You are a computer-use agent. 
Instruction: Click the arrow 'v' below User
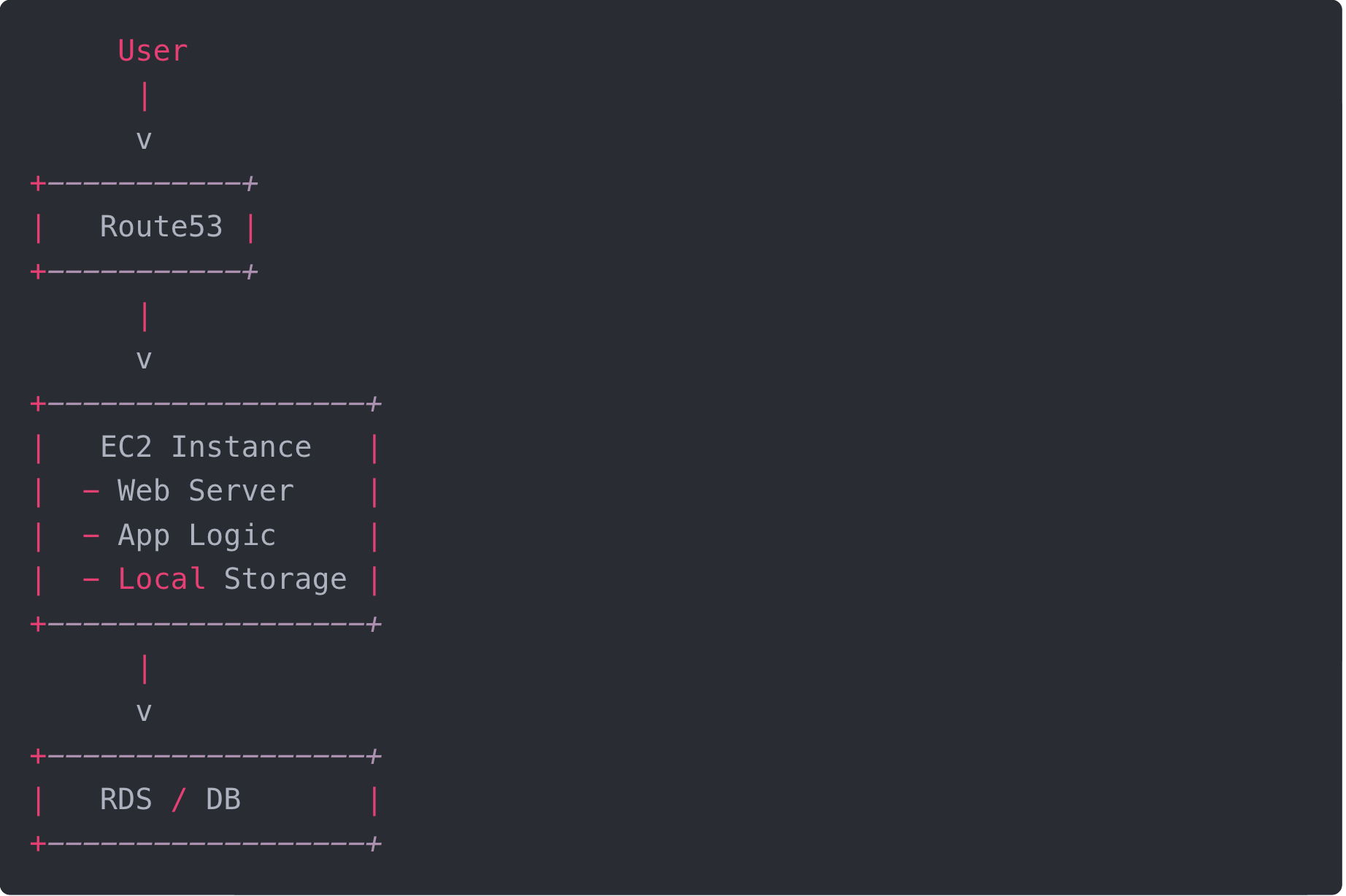pos(144,140)
